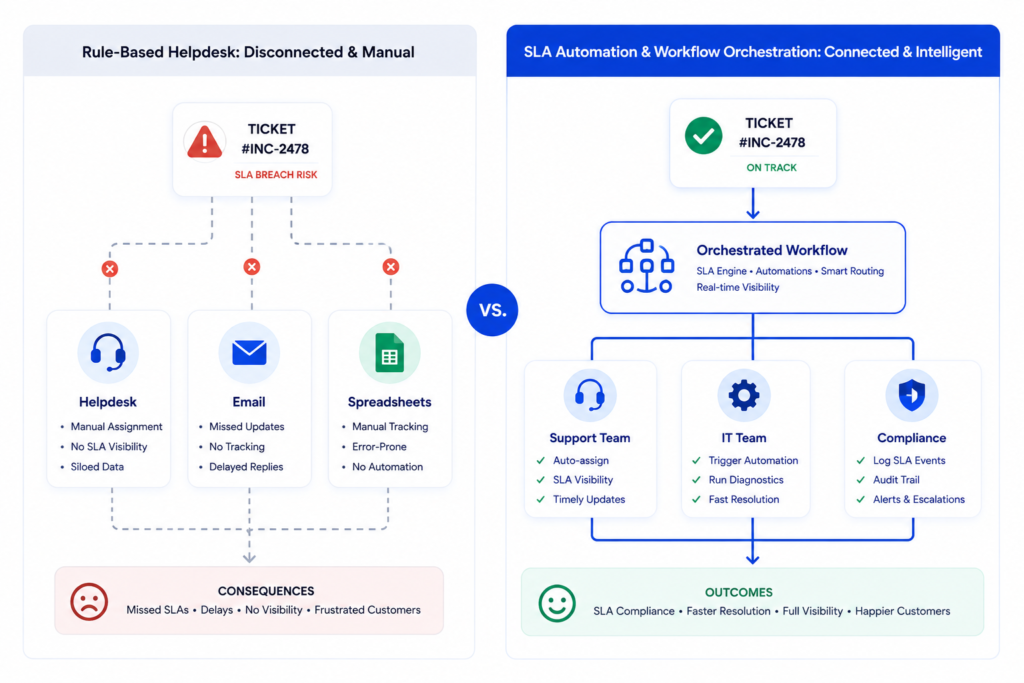Click the red sad face icon
1024x683 pixels.
point(89,601)
